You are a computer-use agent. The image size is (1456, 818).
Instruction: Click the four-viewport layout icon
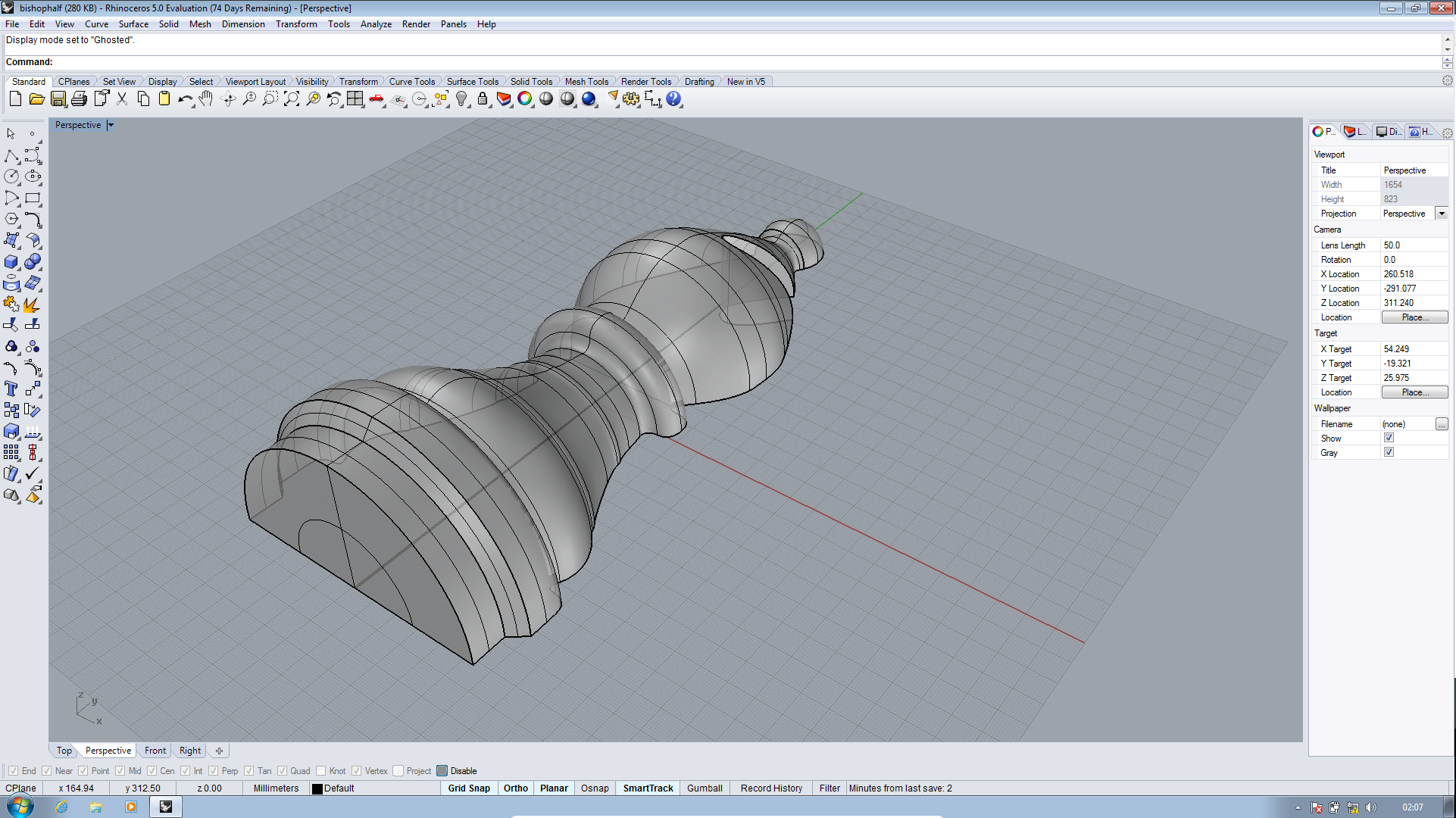pyautogui.click(x=355, y=99)
